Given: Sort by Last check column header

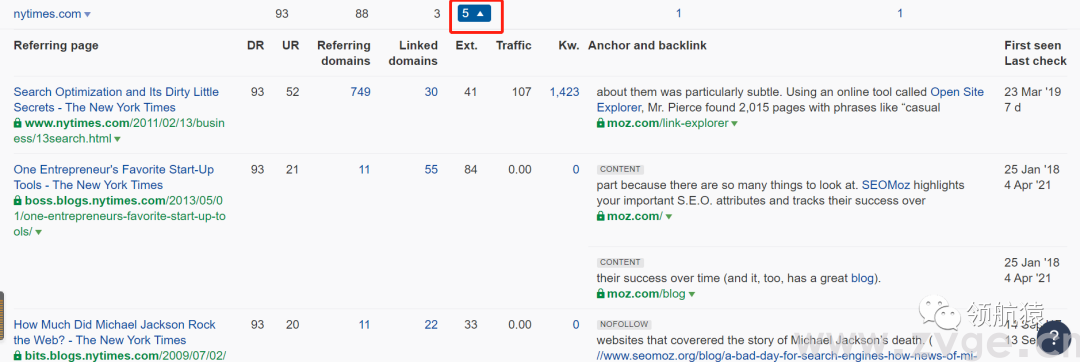Looking at the screenshot, I should (1035, 61).
